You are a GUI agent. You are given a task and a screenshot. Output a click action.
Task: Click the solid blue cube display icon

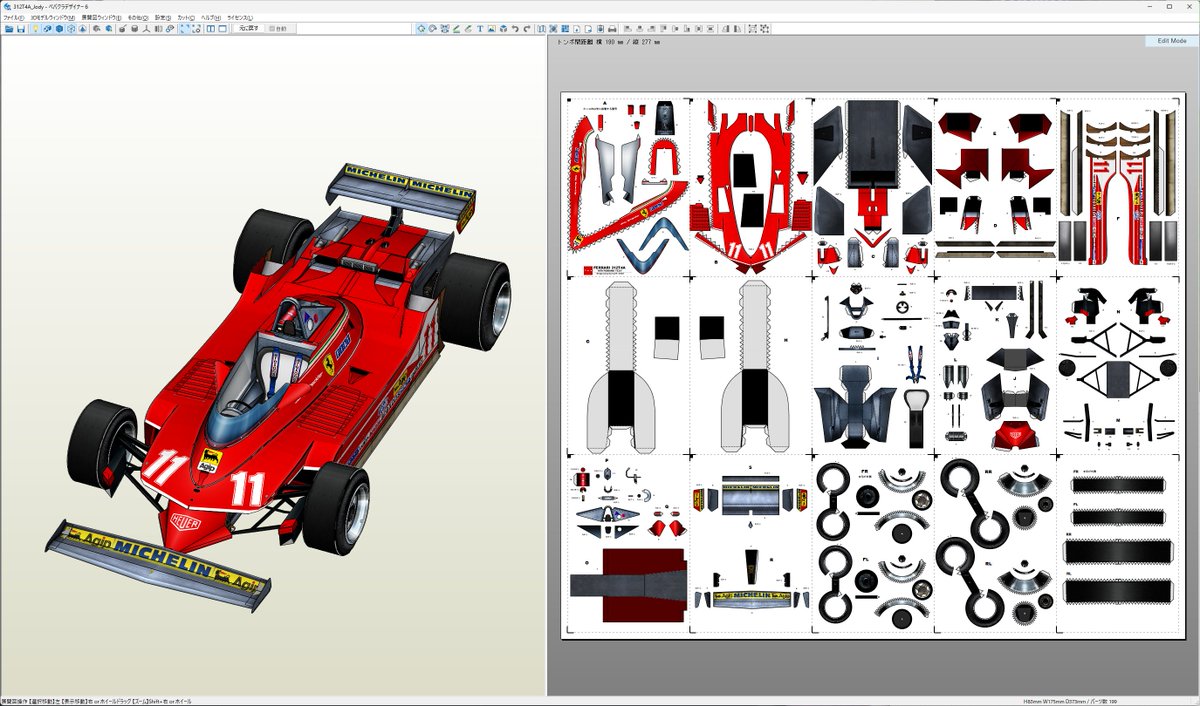tap(59, 28)
